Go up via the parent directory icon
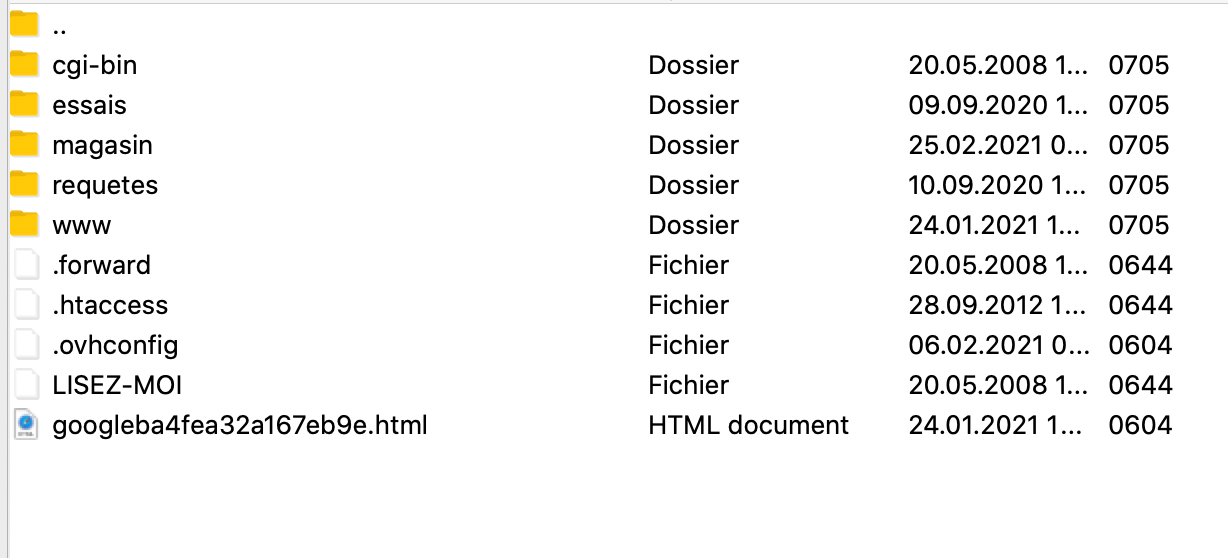Screen dimensions: 1228x558 click(24, 25)
